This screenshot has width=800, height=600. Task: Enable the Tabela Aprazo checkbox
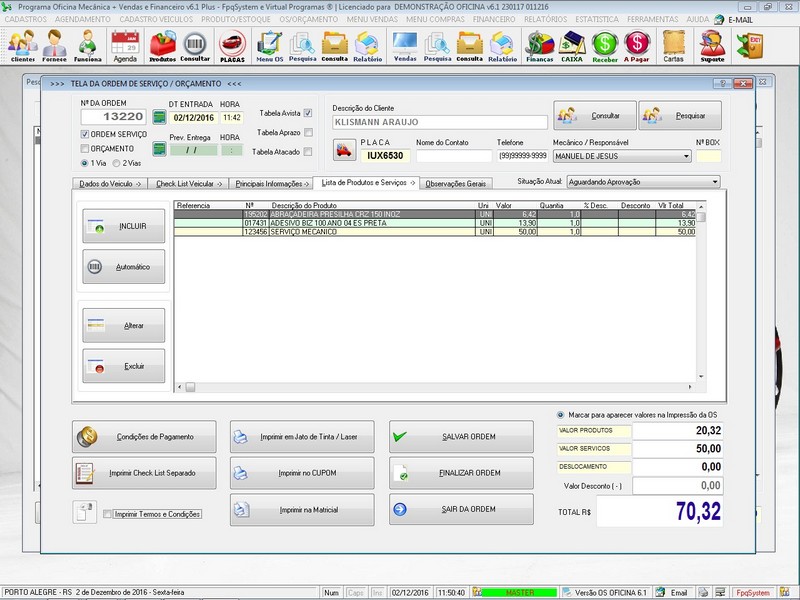coord(308,132)
